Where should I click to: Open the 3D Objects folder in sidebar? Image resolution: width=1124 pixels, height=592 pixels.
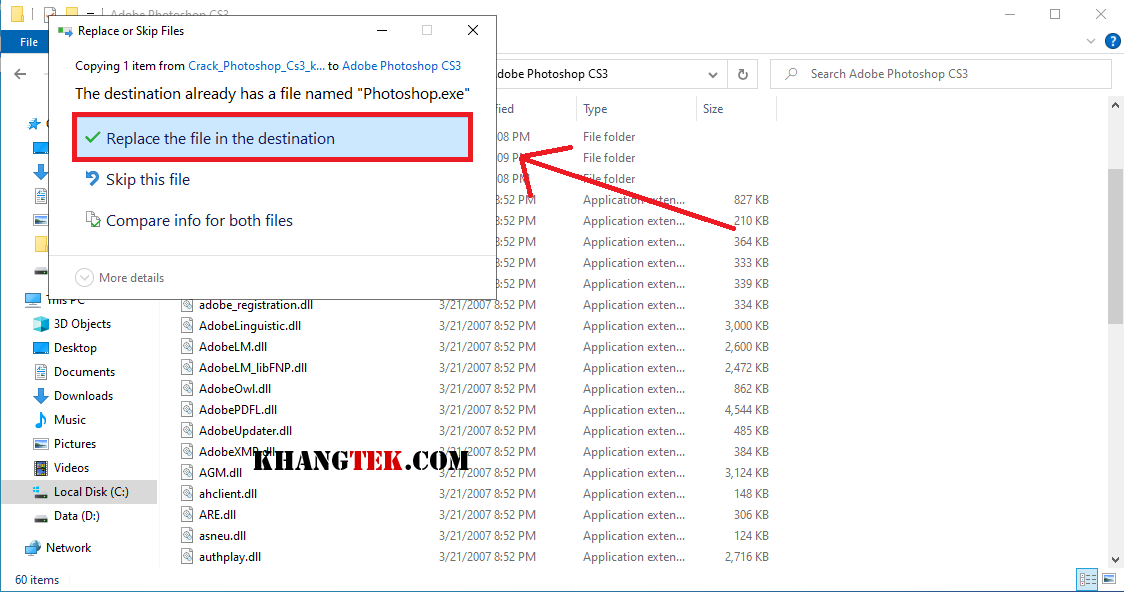[82, 324]
